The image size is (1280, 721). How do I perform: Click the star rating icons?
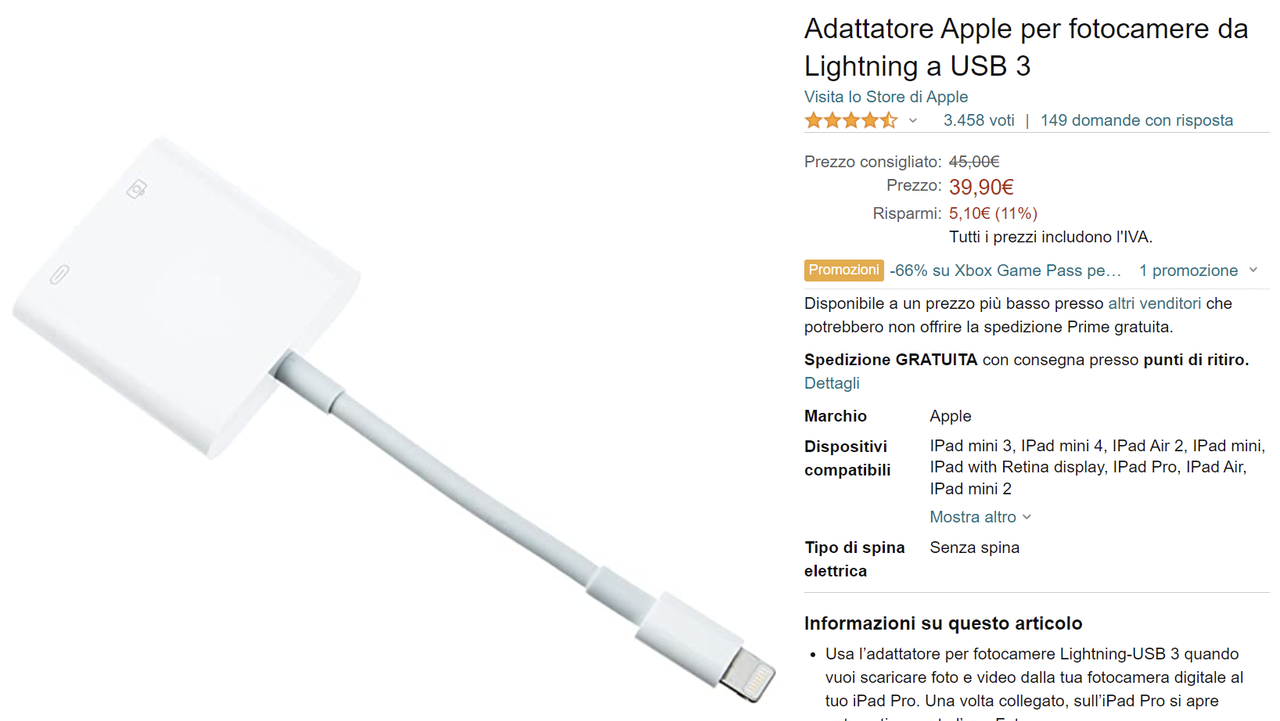(x=851, y=121)
